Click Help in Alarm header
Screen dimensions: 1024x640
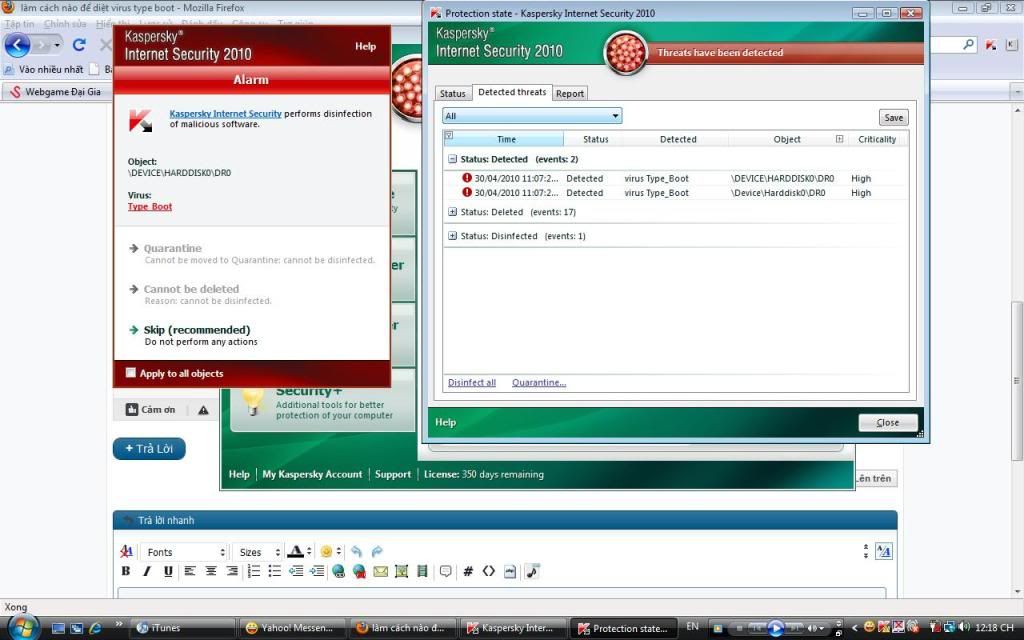366,46
